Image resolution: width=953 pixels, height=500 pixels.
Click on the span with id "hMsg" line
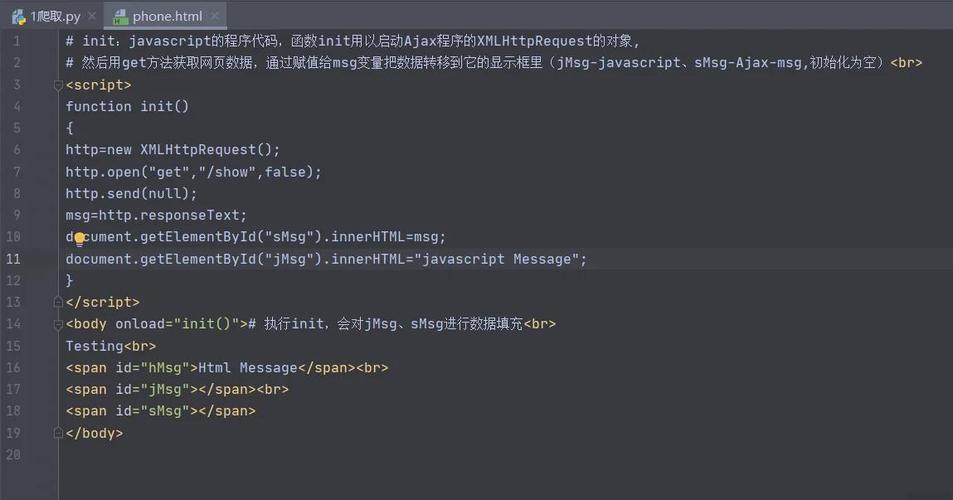[227, 368]
